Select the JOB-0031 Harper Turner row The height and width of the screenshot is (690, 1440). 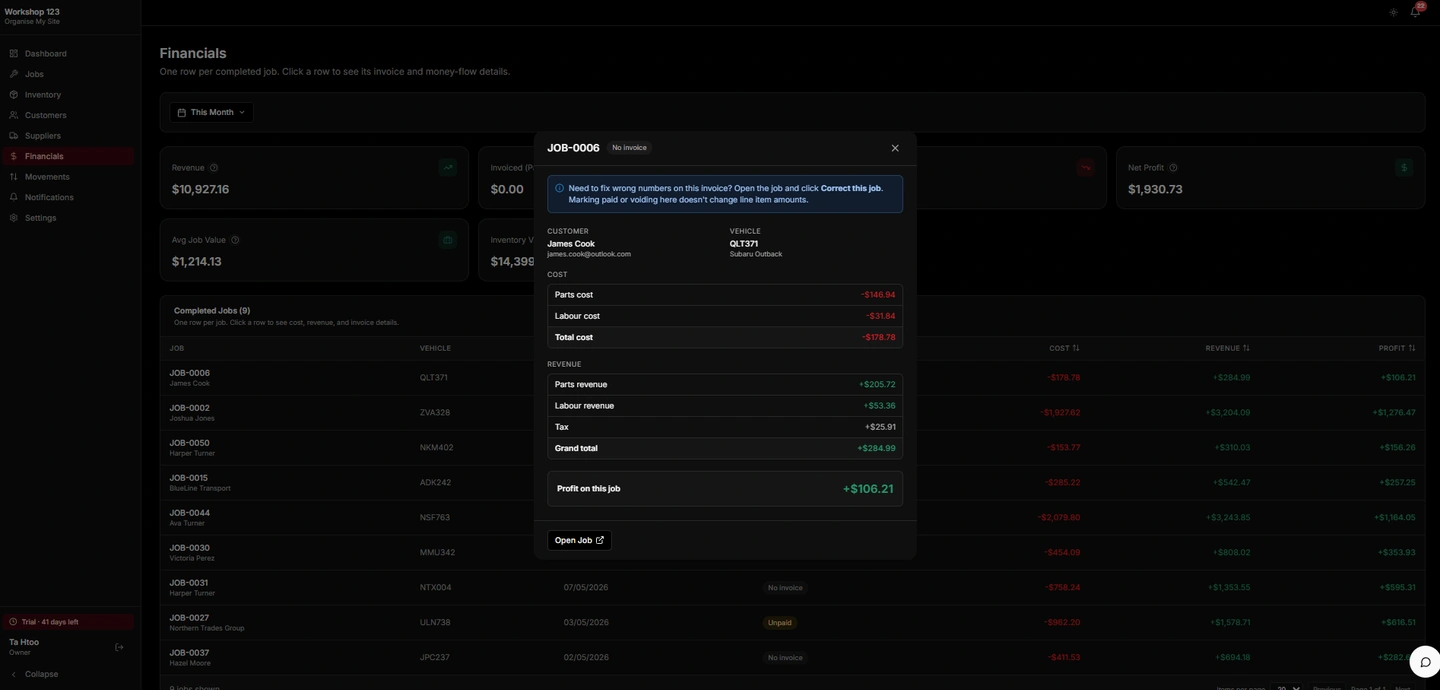coord(792,587)
